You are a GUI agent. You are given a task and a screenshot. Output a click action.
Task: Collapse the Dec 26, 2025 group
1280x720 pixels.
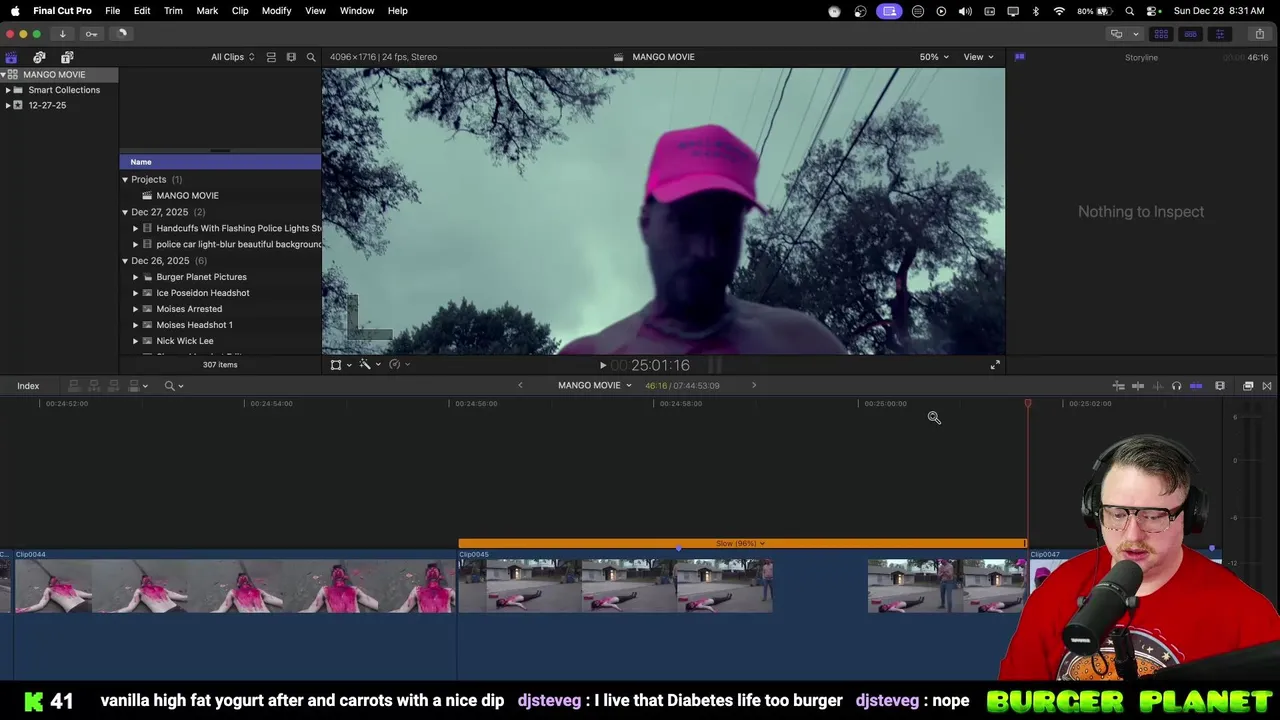(125, 261)
